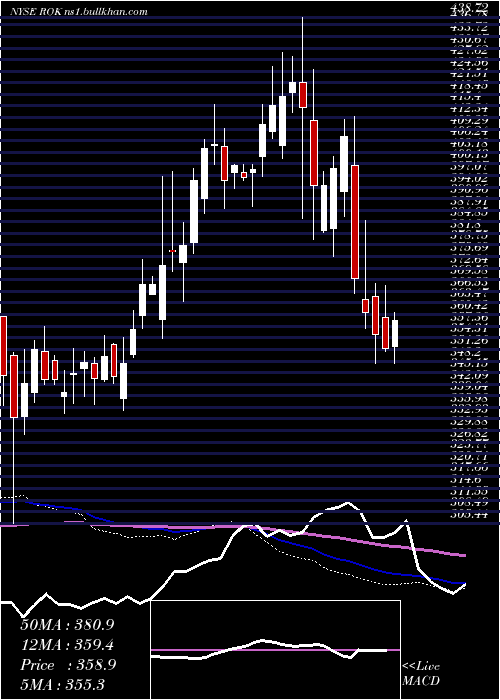
Task: Select the 50MA : 380.9 readout
Action: [x=67, y=624]
